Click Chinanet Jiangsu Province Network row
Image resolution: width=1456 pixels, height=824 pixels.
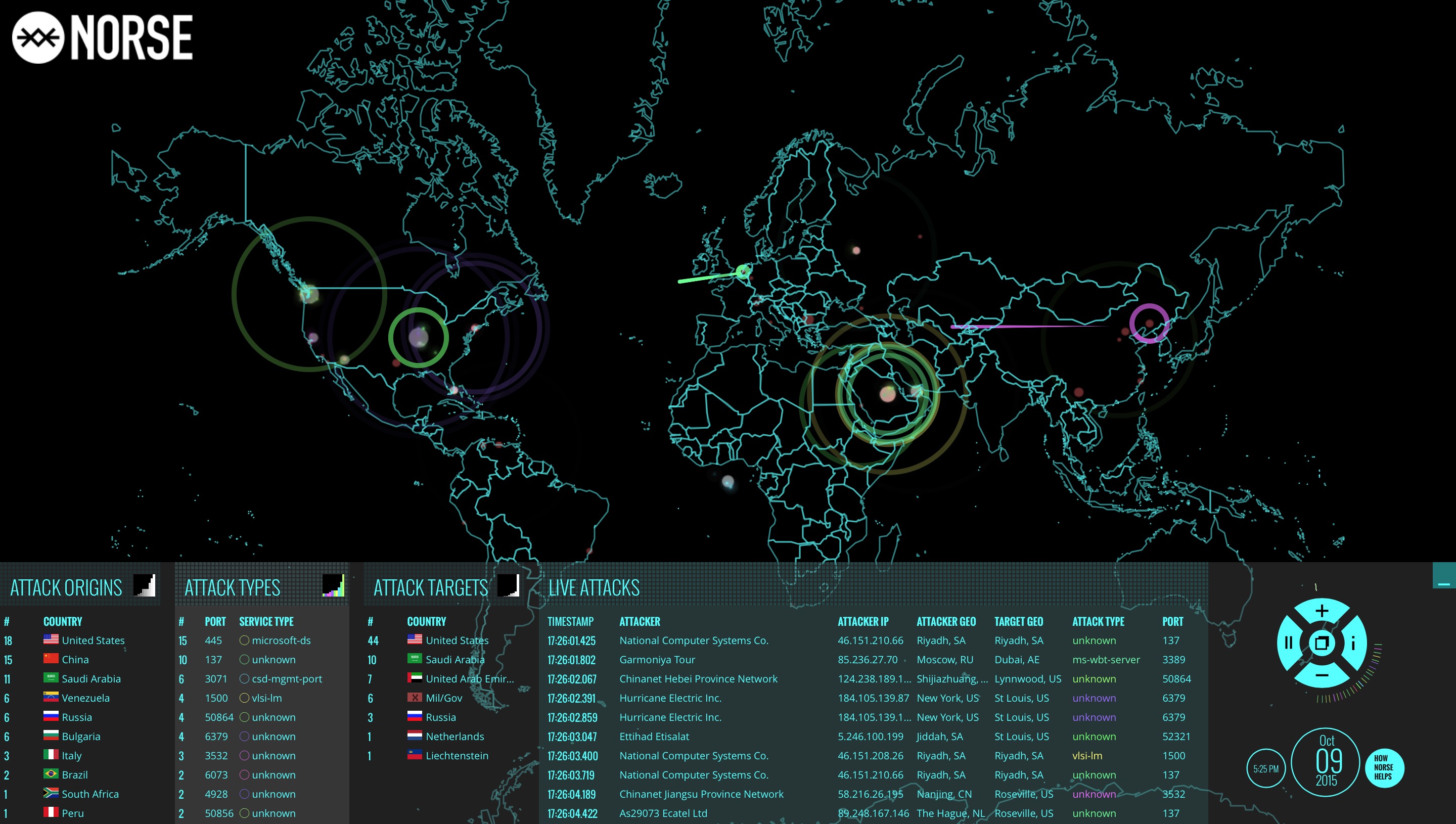873,794
